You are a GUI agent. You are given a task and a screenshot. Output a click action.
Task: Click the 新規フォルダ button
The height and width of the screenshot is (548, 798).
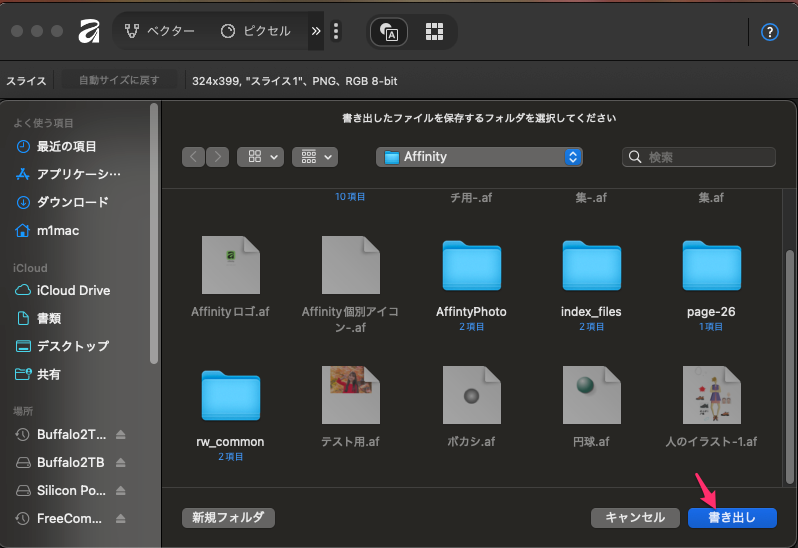click(x=228, y=517)
